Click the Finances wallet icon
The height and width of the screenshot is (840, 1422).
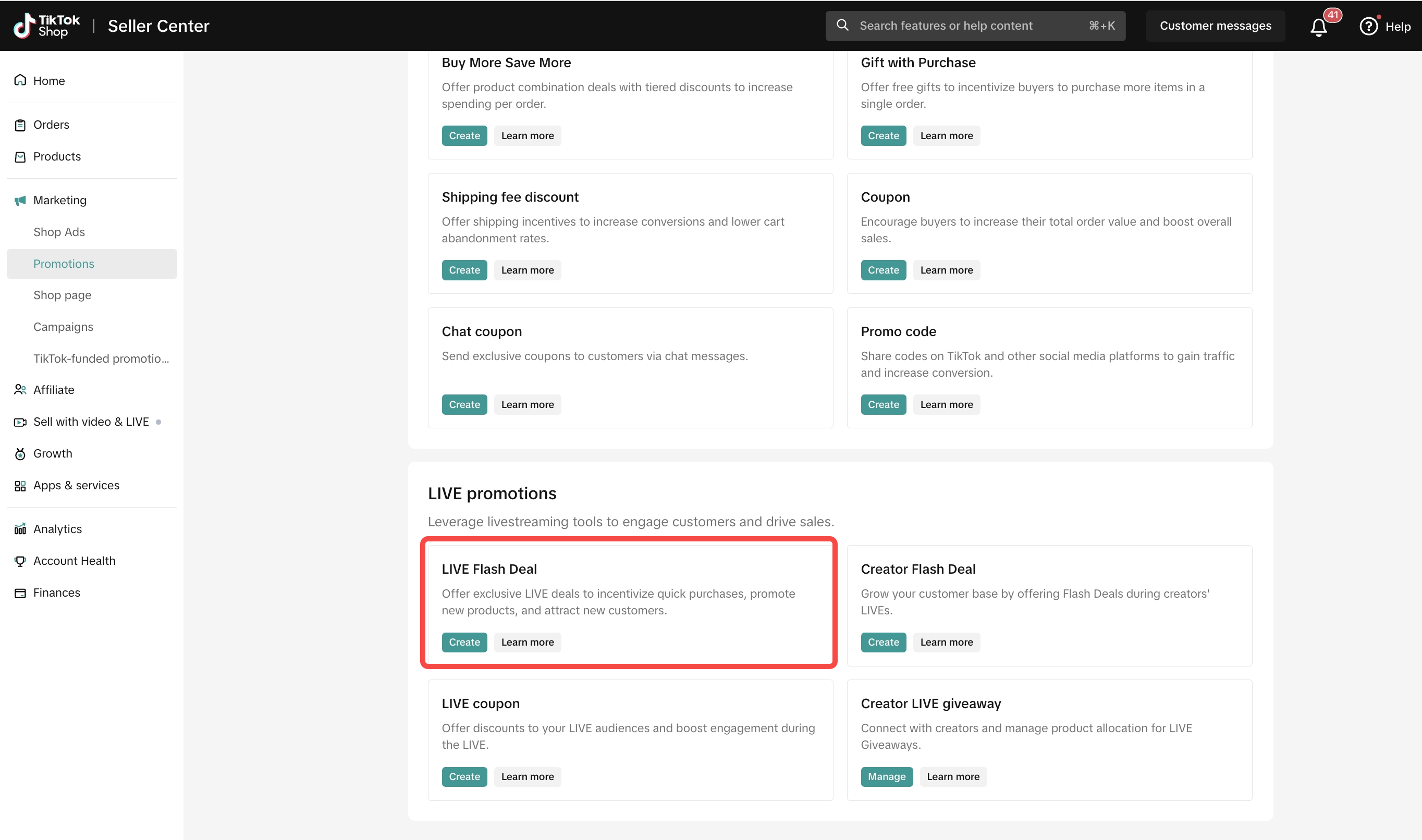point(20,592)
